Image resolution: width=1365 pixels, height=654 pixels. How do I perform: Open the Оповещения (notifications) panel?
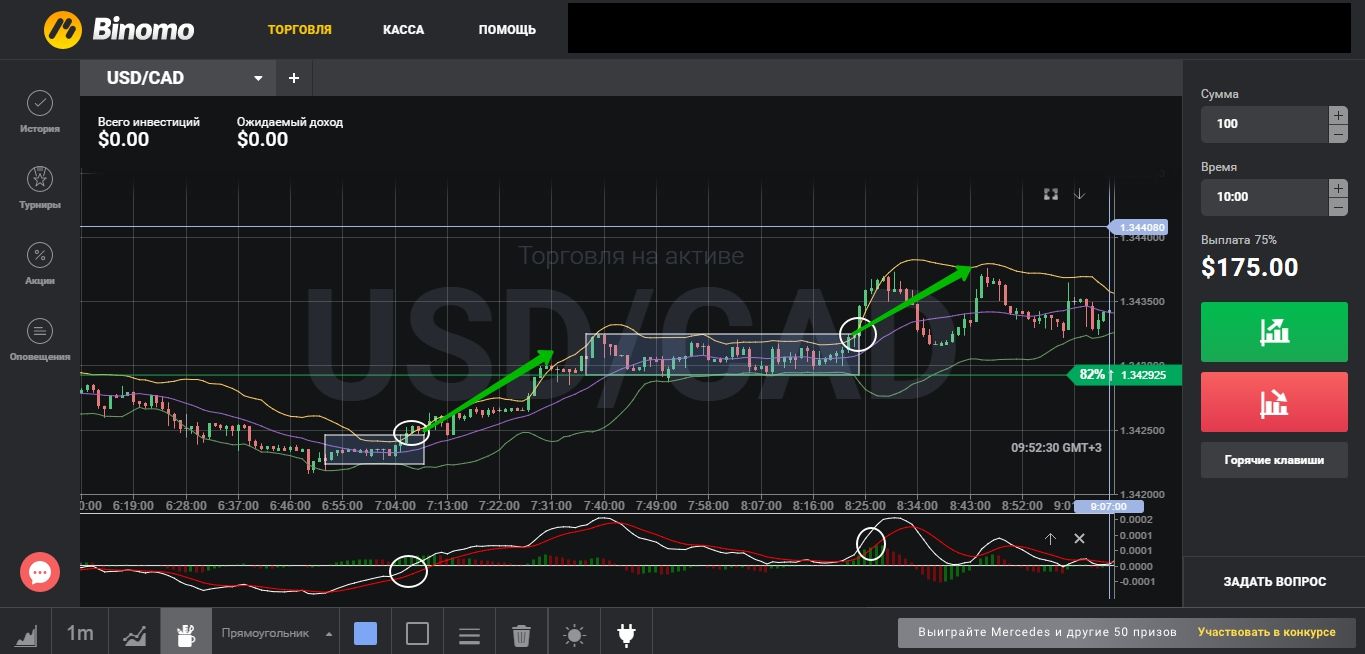pyautogui.click(x=40, y=340)
